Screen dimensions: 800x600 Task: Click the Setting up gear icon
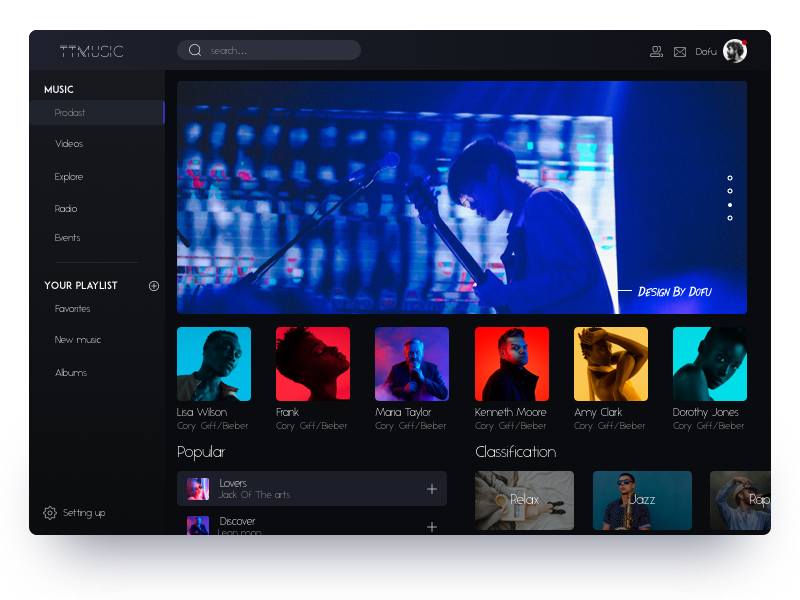point(50,513)
